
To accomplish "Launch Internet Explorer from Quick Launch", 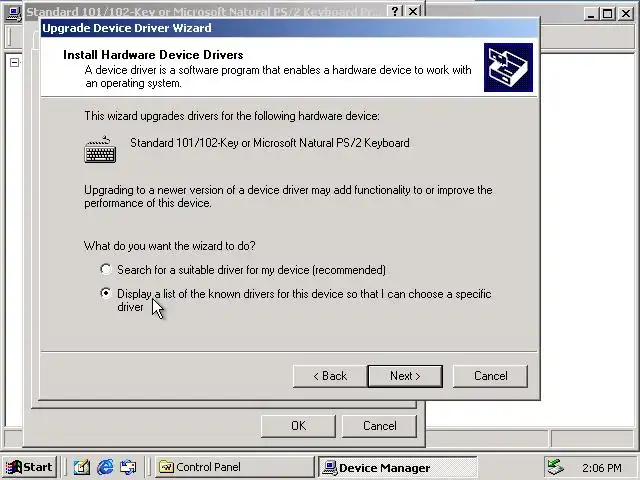I will click(105, 467).
